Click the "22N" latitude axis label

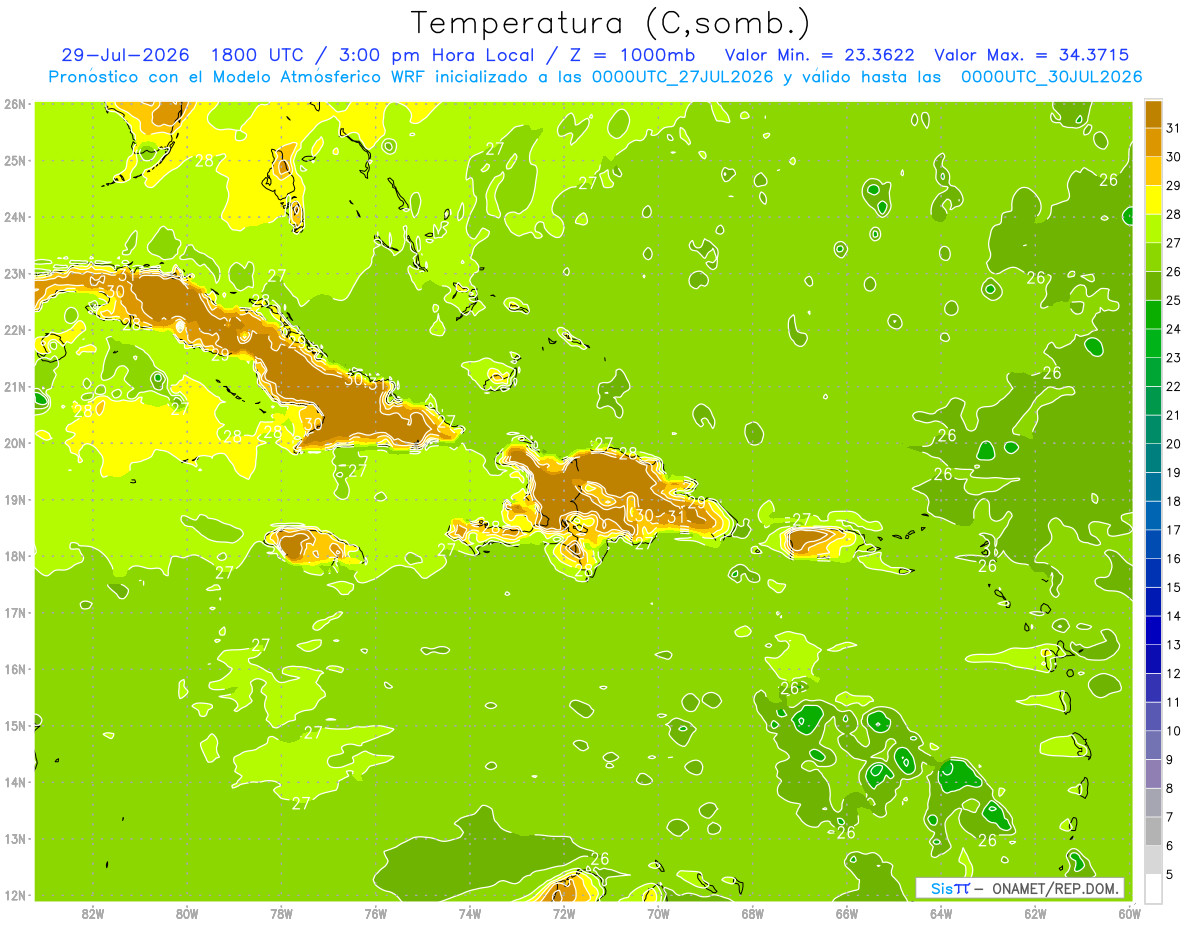14,329
